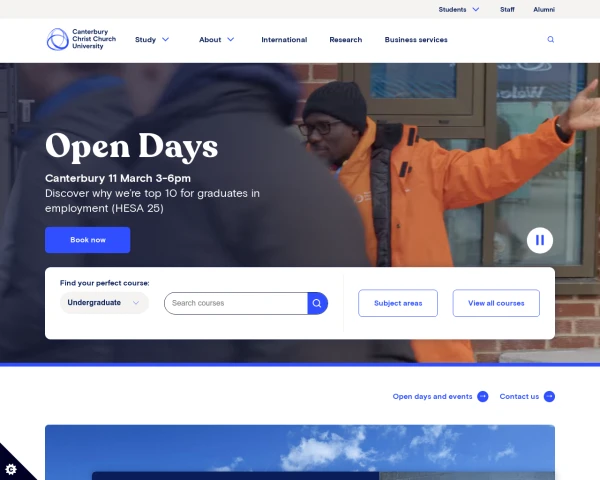Open the Undergraduate course level dropdown
The height and width of the screenshot is (480, 600).
104,303
